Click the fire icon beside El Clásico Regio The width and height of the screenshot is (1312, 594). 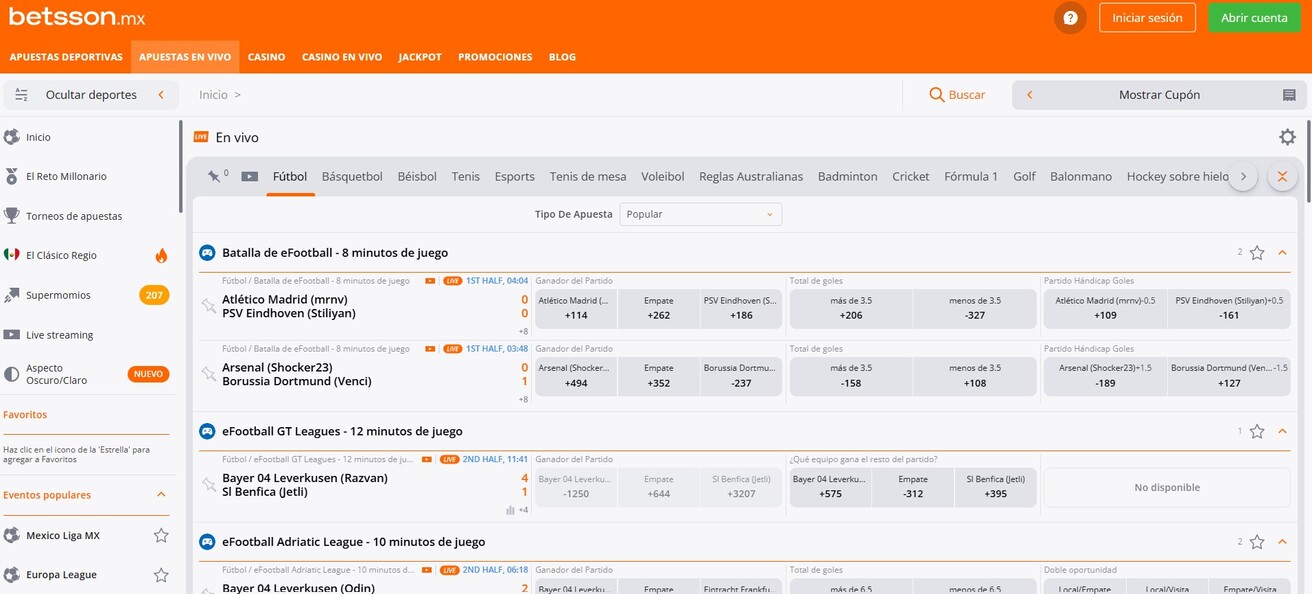point(161,256)
